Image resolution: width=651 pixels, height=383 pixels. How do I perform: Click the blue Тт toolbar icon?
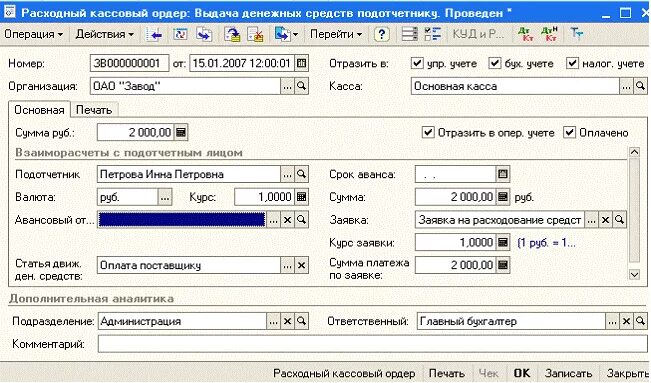(x=576, y=34)
